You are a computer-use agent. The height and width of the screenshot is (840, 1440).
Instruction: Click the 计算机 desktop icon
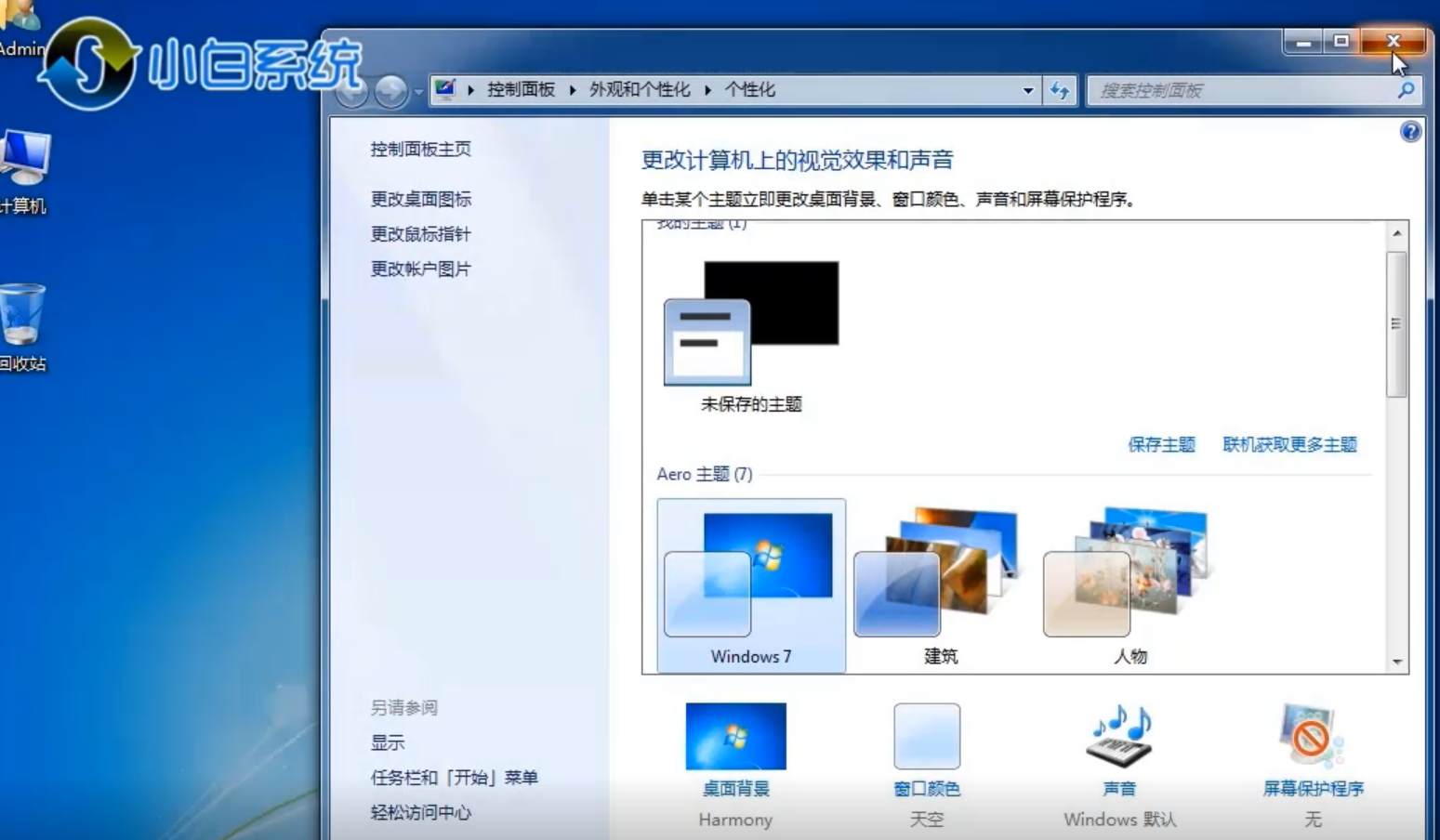click(24, 172)
